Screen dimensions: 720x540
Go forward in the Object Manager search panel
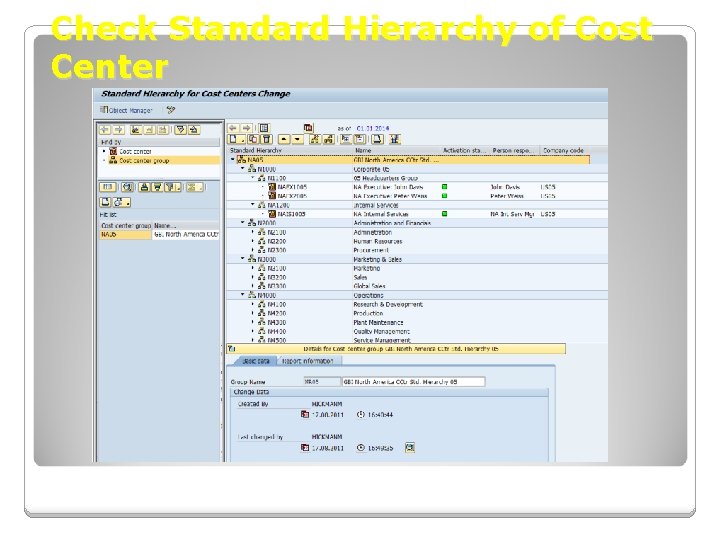(118, 130)
